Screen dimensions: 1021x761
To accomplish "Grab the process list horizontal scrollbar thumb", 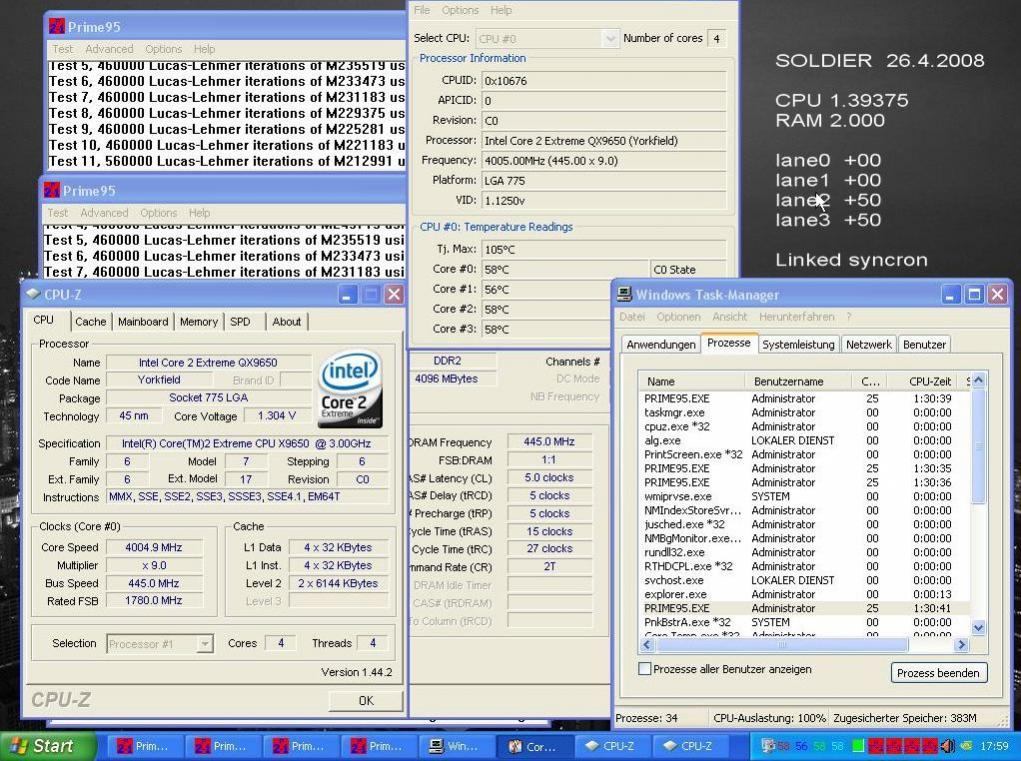I will [781, 644].
